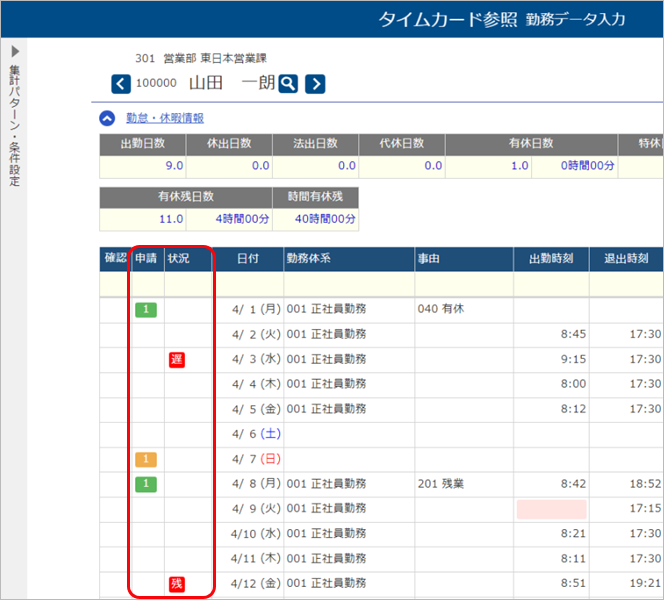
Task: Click the red 残 status badge on 4/12
Action: click(177, 584)
